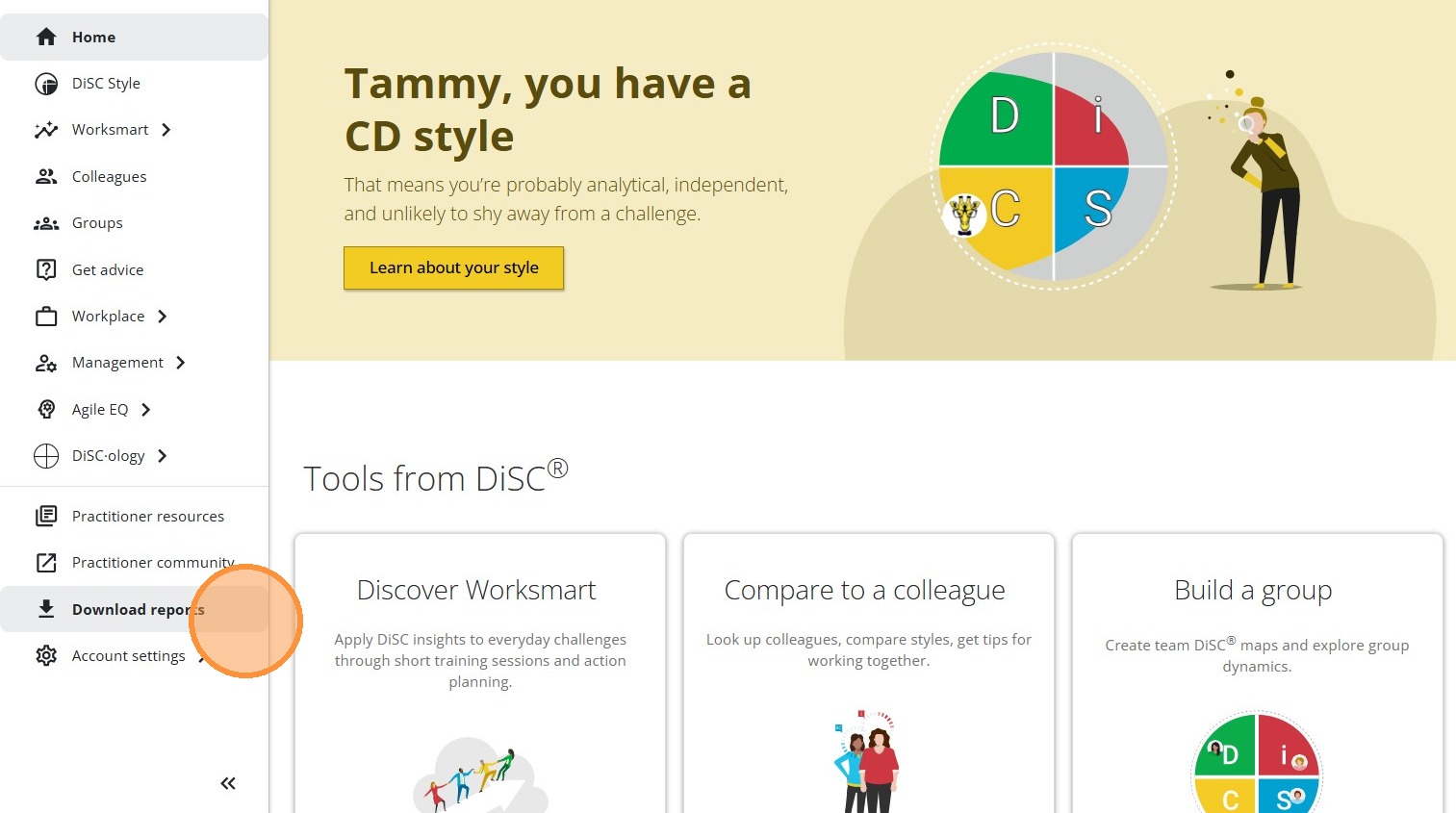Viewport: 1456px width, 813px height.
Task: Select the Colleagues people icon
Action: (46, 176)
